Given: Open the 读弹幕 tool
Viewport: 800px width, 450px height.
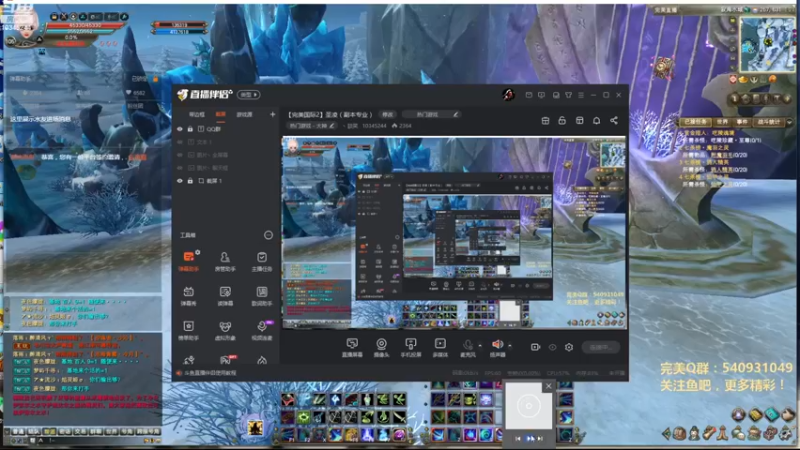Looking at the screenshot, I should click(225, 296).
